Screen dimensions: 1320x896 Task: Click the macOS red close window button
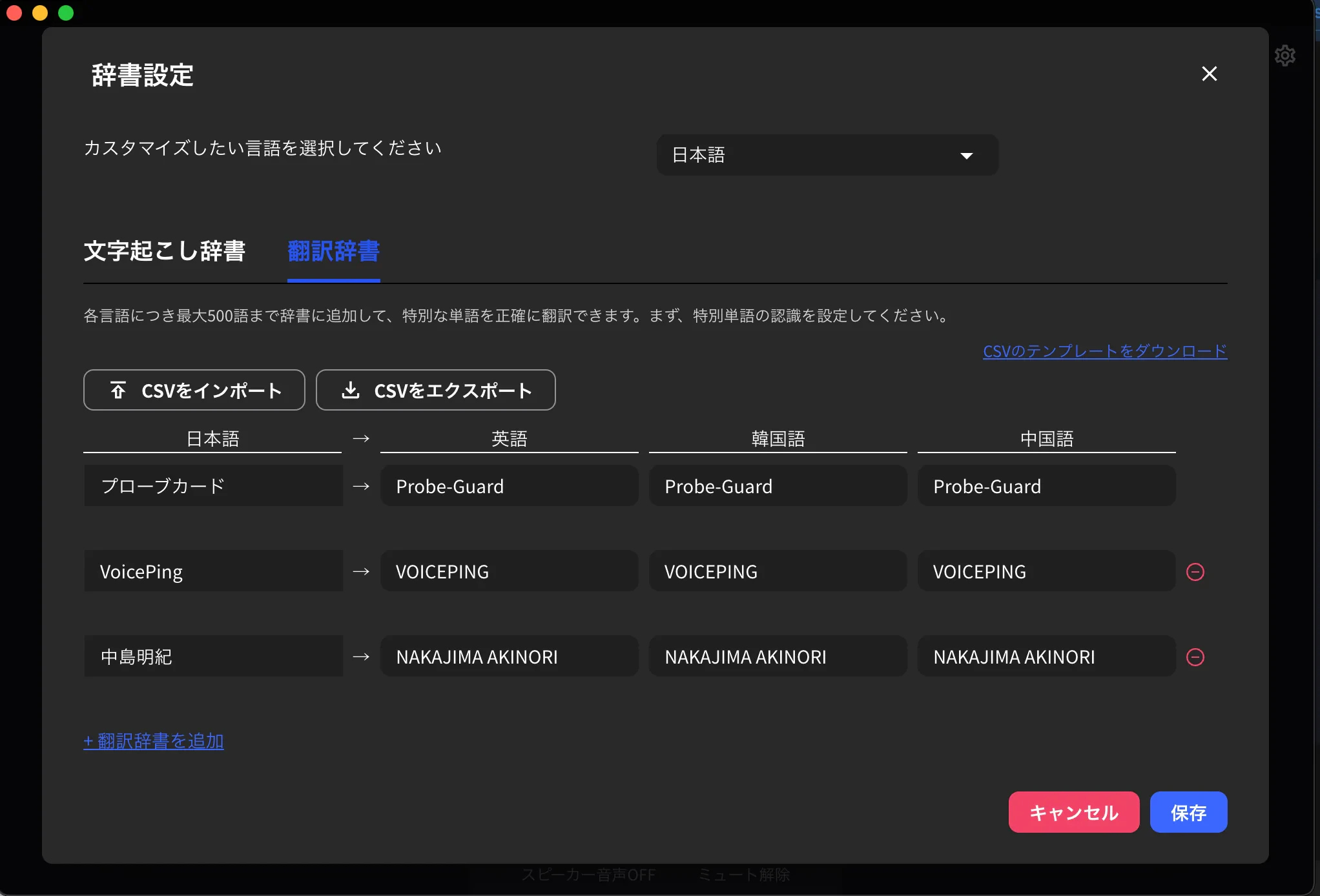pos(14,13)
